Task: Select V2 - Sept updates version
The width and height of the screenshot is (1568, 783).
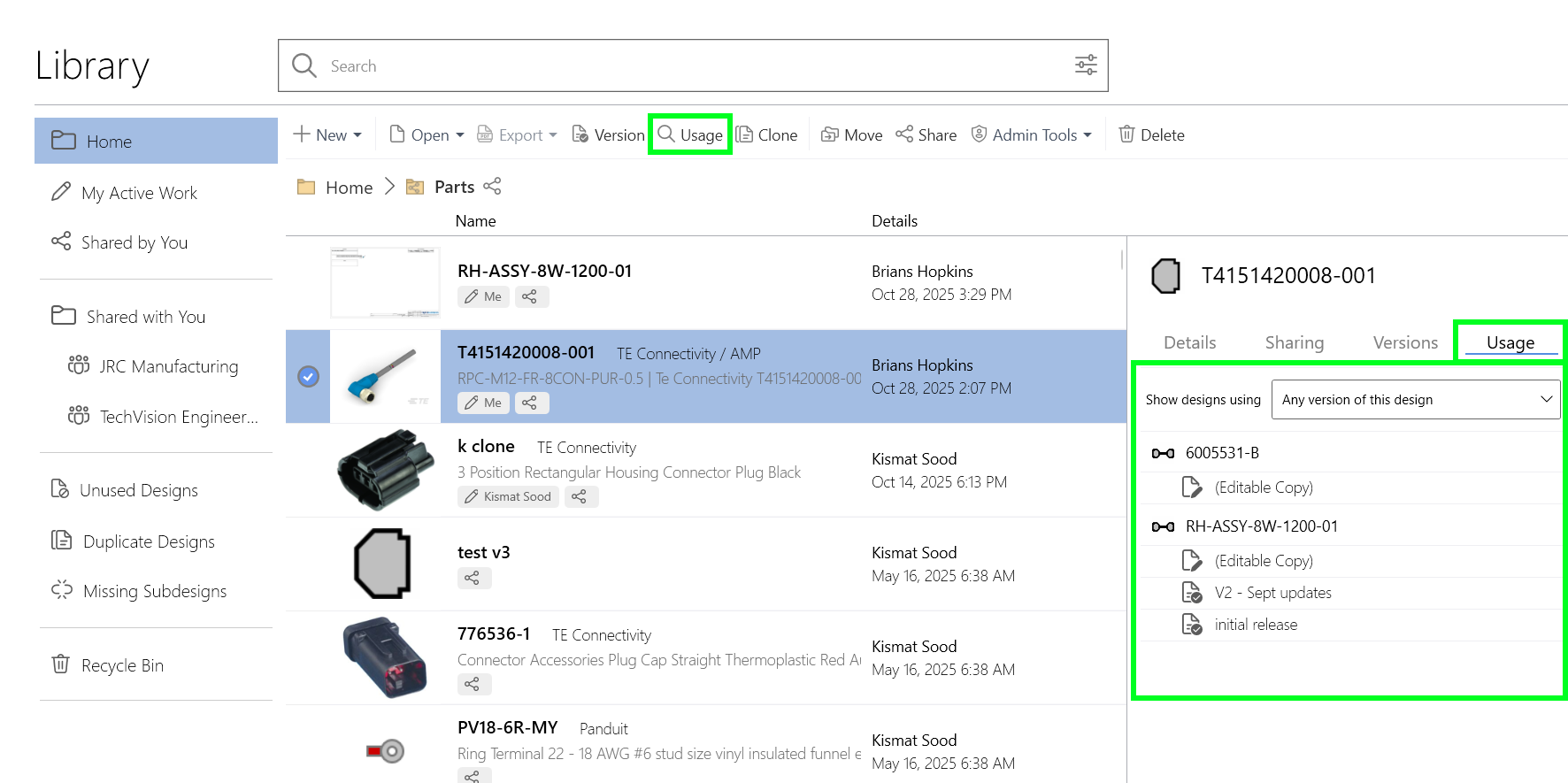Action: pos(1272,593)
